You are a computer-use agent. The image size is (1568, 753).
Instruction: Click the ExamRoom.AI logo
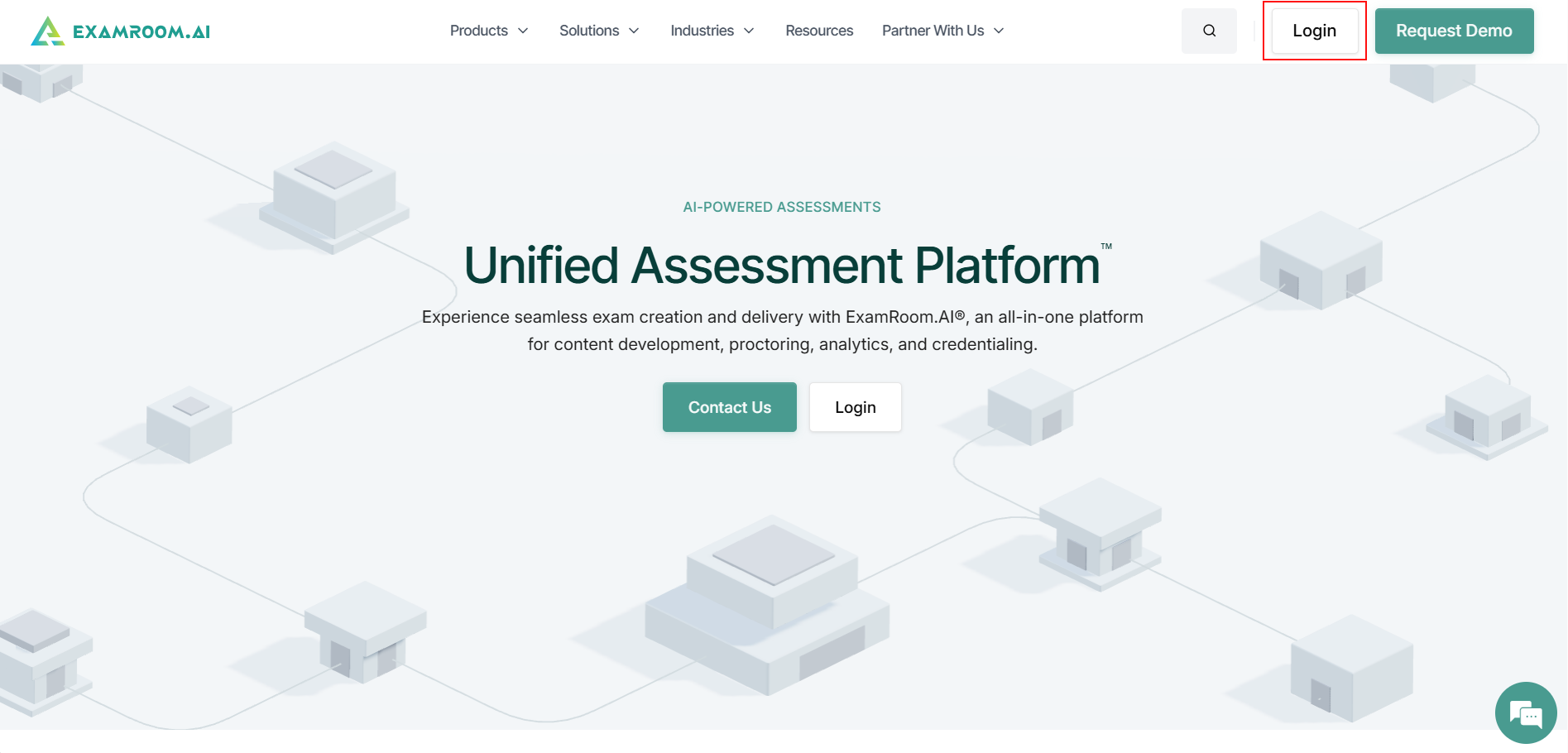point(121,31)
